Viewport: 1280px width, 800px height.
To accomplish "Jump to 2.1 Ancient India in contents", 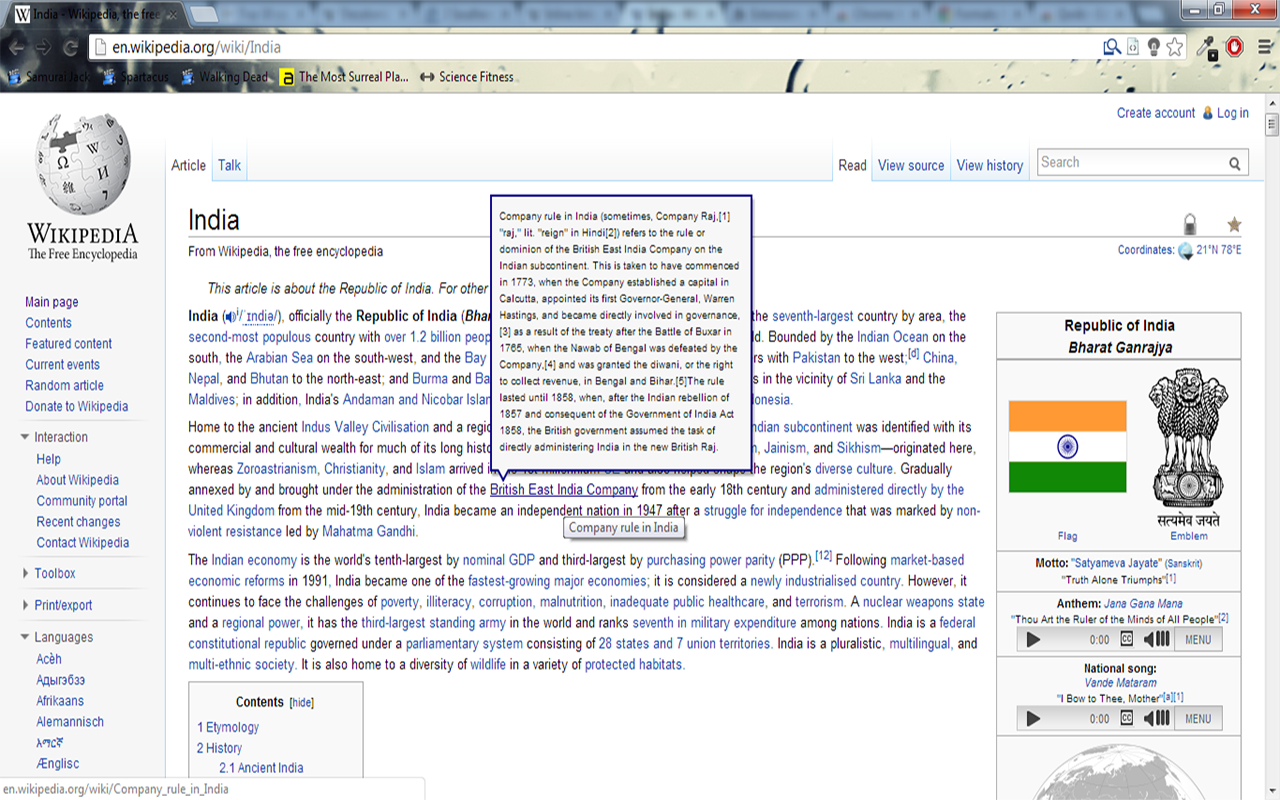I will point(261,768).
